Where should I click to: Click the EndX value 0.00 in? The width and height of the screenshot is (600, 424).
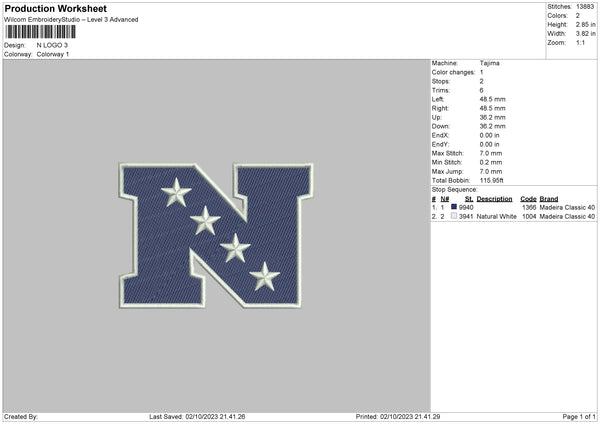click(x=489, y=135)
